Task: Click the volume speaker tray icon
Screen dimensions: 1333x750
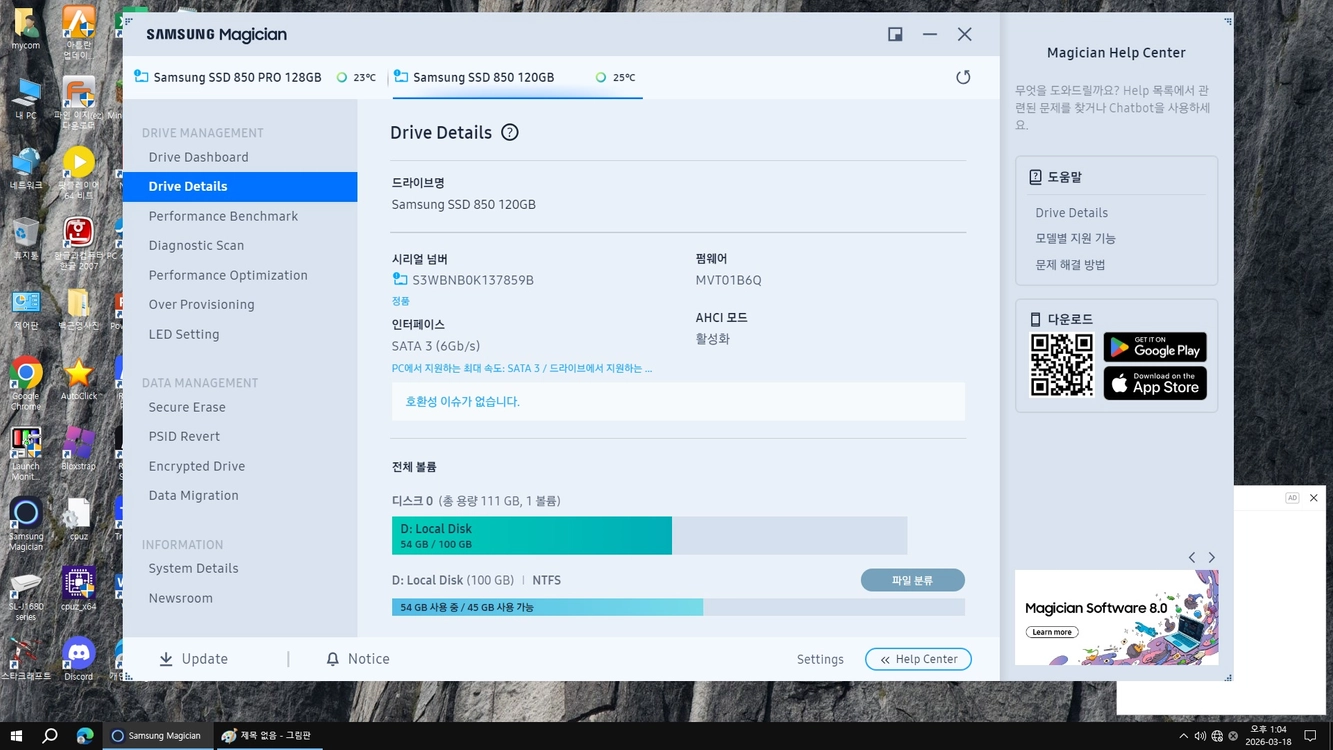Action: tap(1200, 736)
